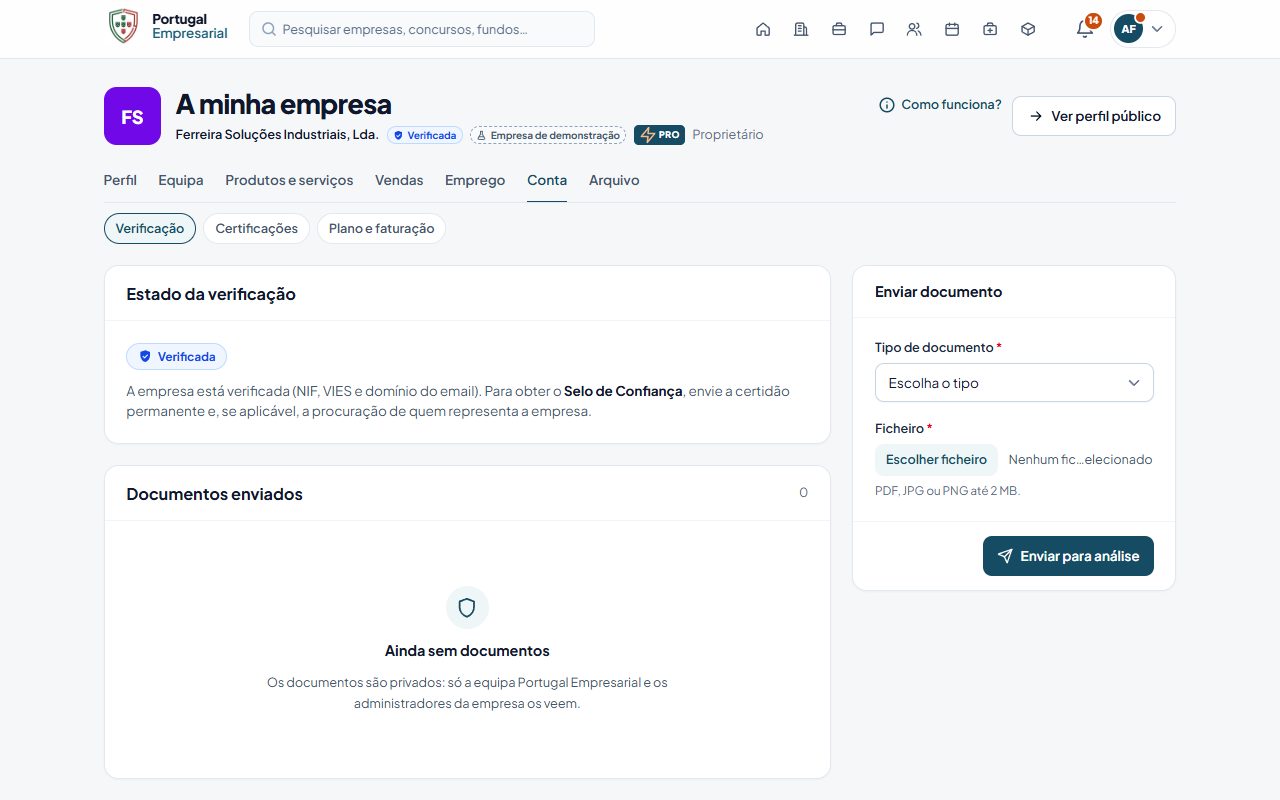This screenshot has height=800, width=1280.
Task: Click Ver perfil público button
Action: [1094, 116]
